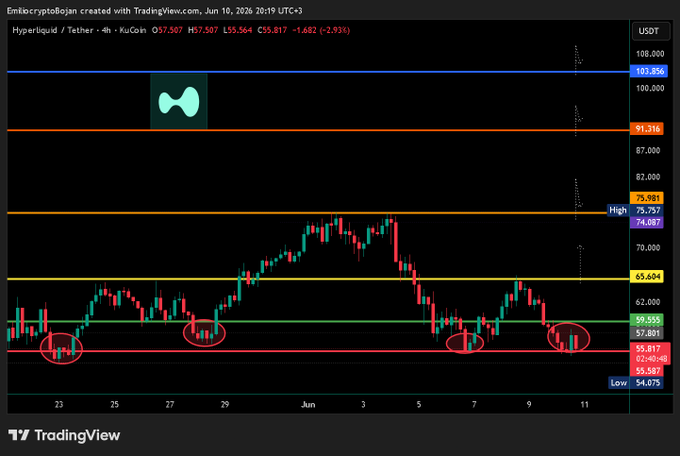Click the blue horizontal line at 103.856

[318, 72]
